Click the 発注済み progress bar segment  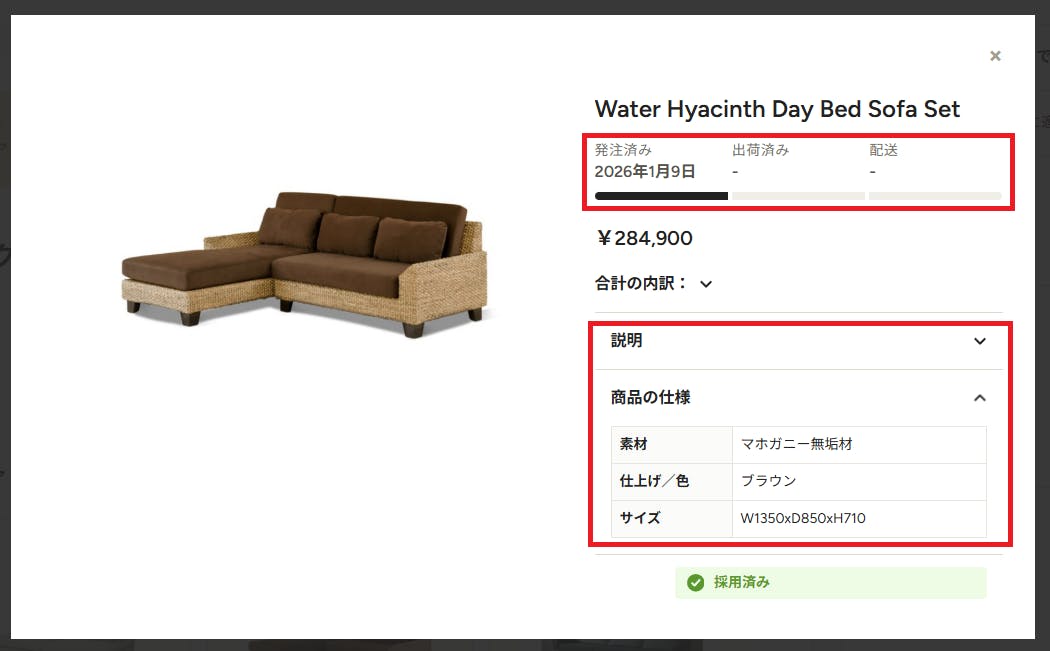point(661,196)
